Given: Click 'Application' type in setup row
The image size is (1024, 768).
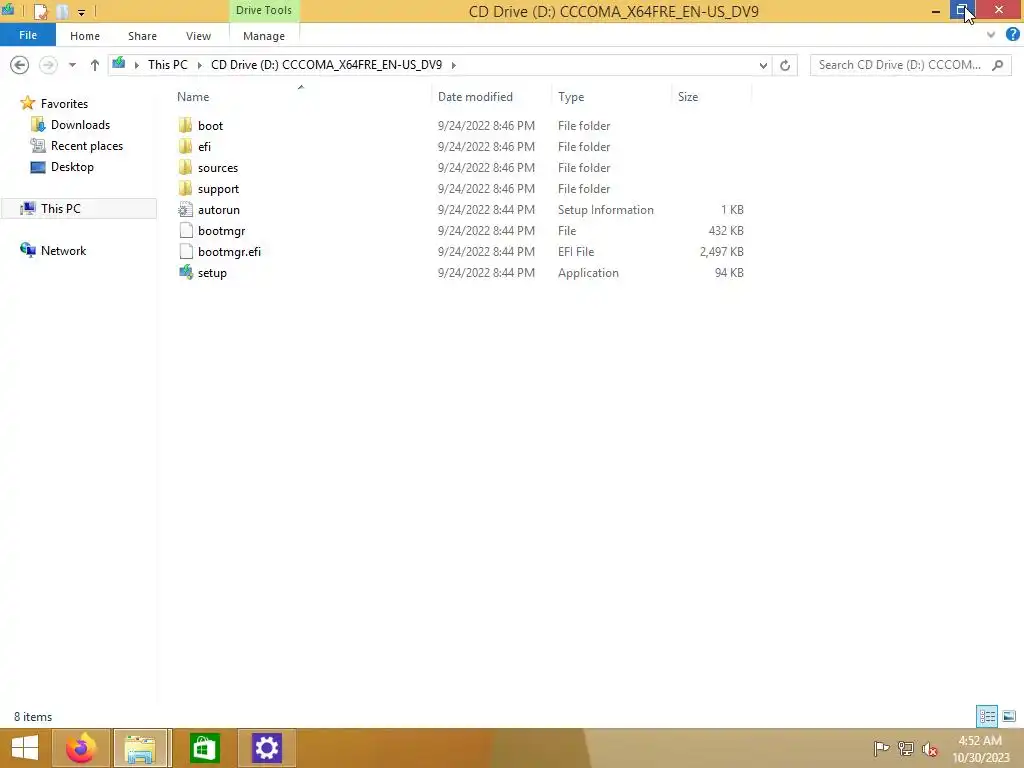Looking at the screenshot, I should point(588,273).
